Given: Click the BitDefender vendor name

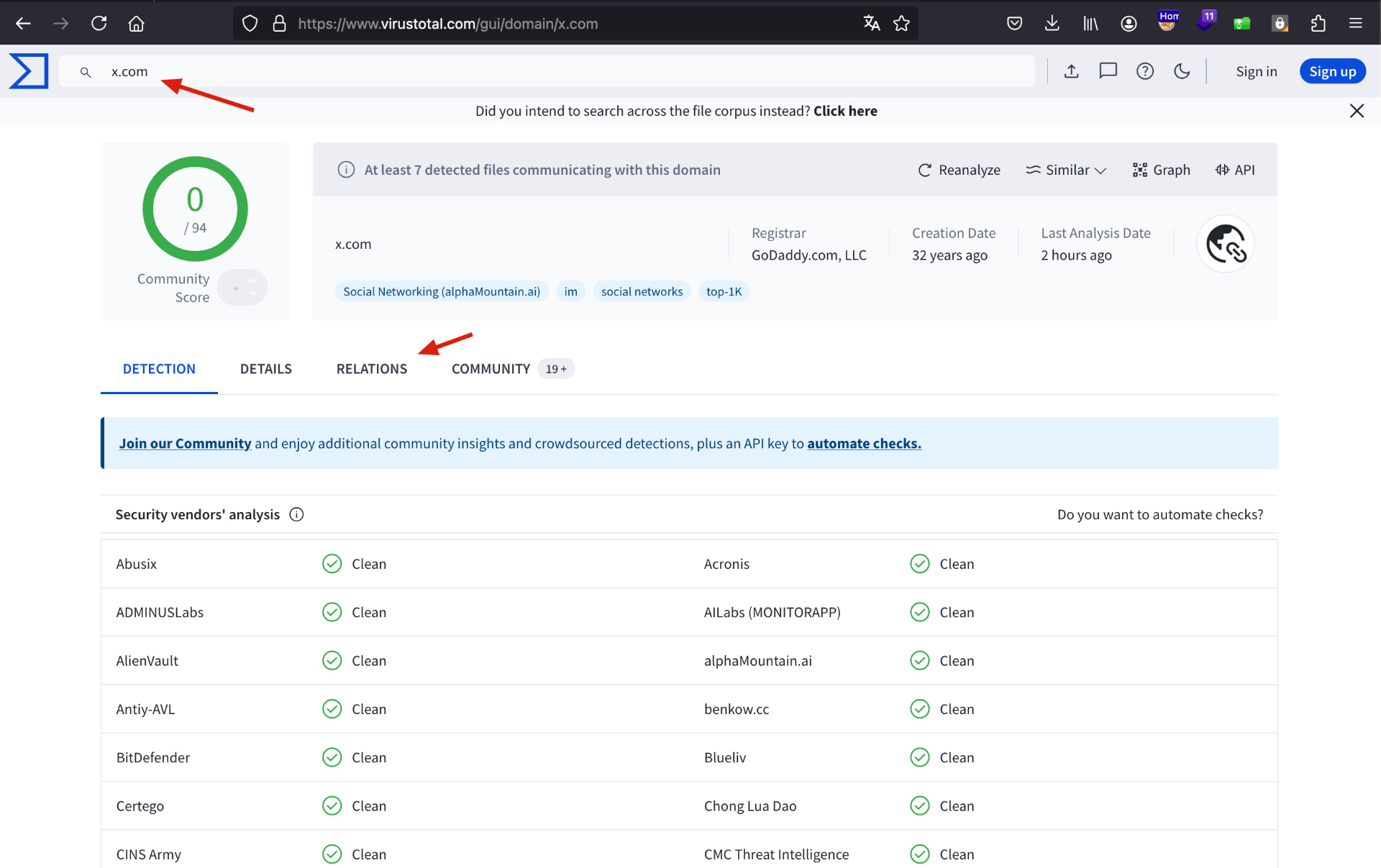Looking at the screenshot, I should (152, 757).
